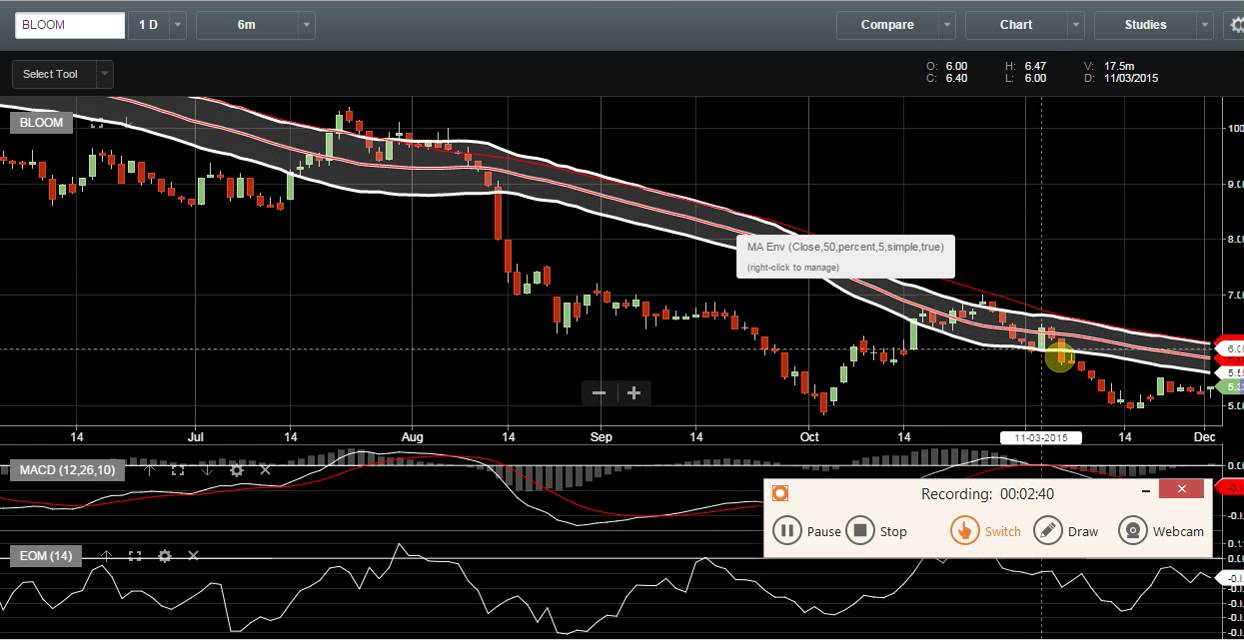Click the BLOOM chart panel label
Image resolution: width=1244 pixels, height=640 pixels.
coord(42,123)
